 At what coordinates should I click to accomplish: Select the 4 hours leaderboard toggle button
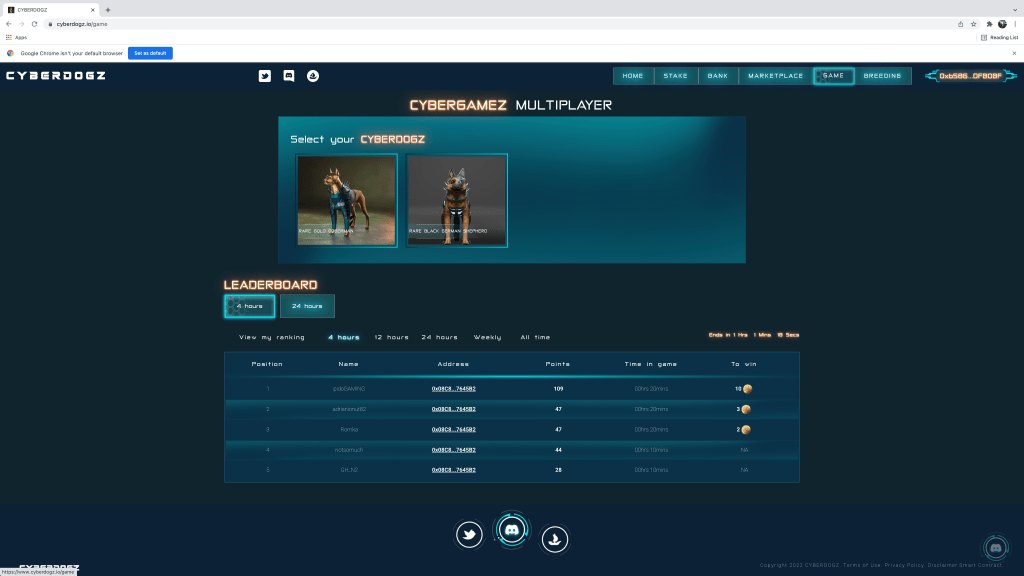pyautogui.click(x=249, y=306)
